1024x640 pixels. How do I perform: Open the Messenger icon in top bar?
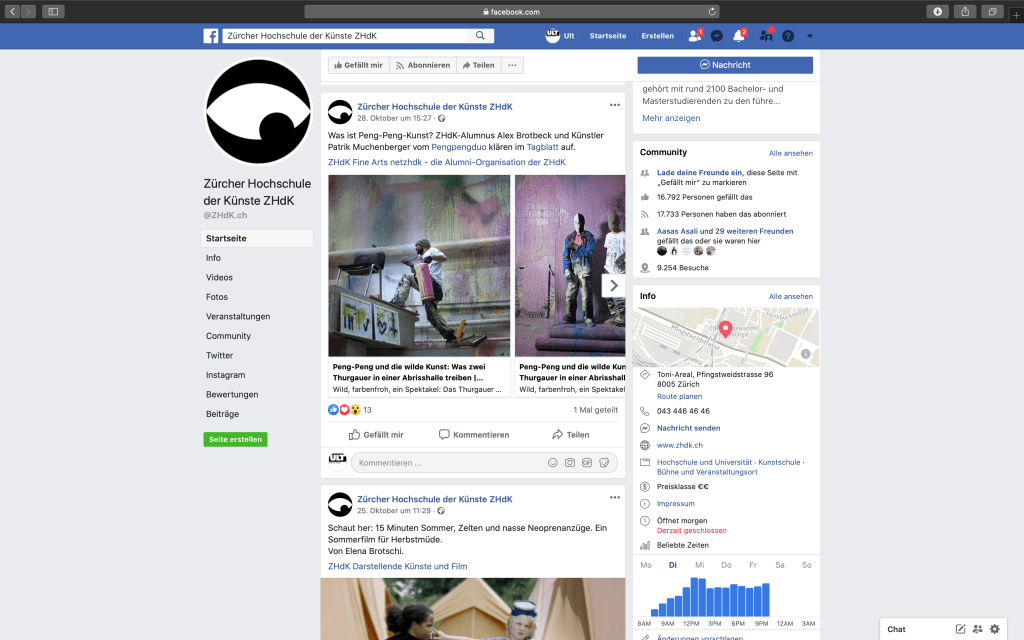click(x=717, y=36)
